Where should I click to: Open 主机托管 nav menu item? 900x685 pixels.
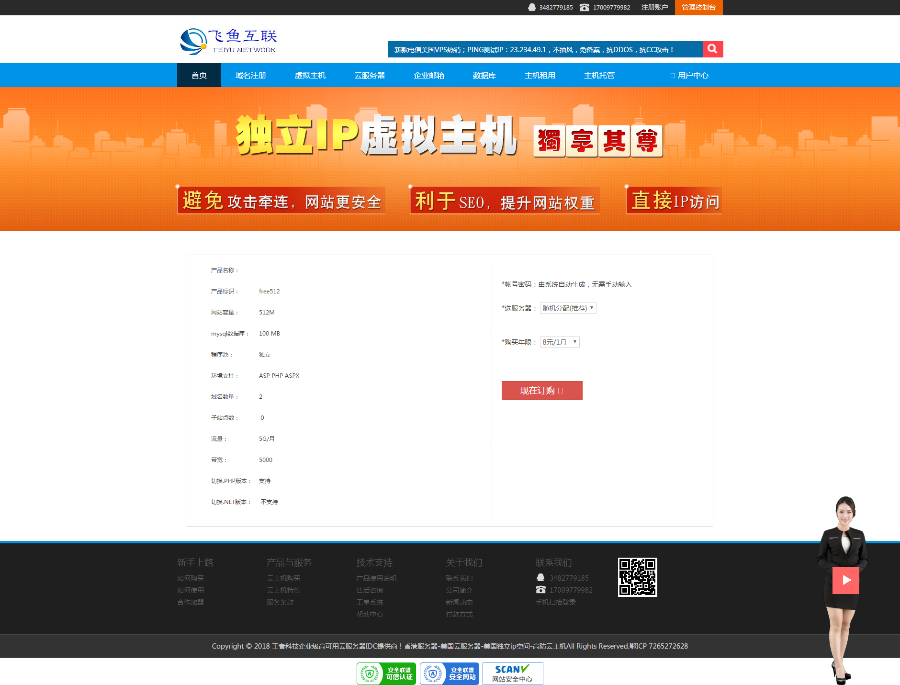[599, 75]
